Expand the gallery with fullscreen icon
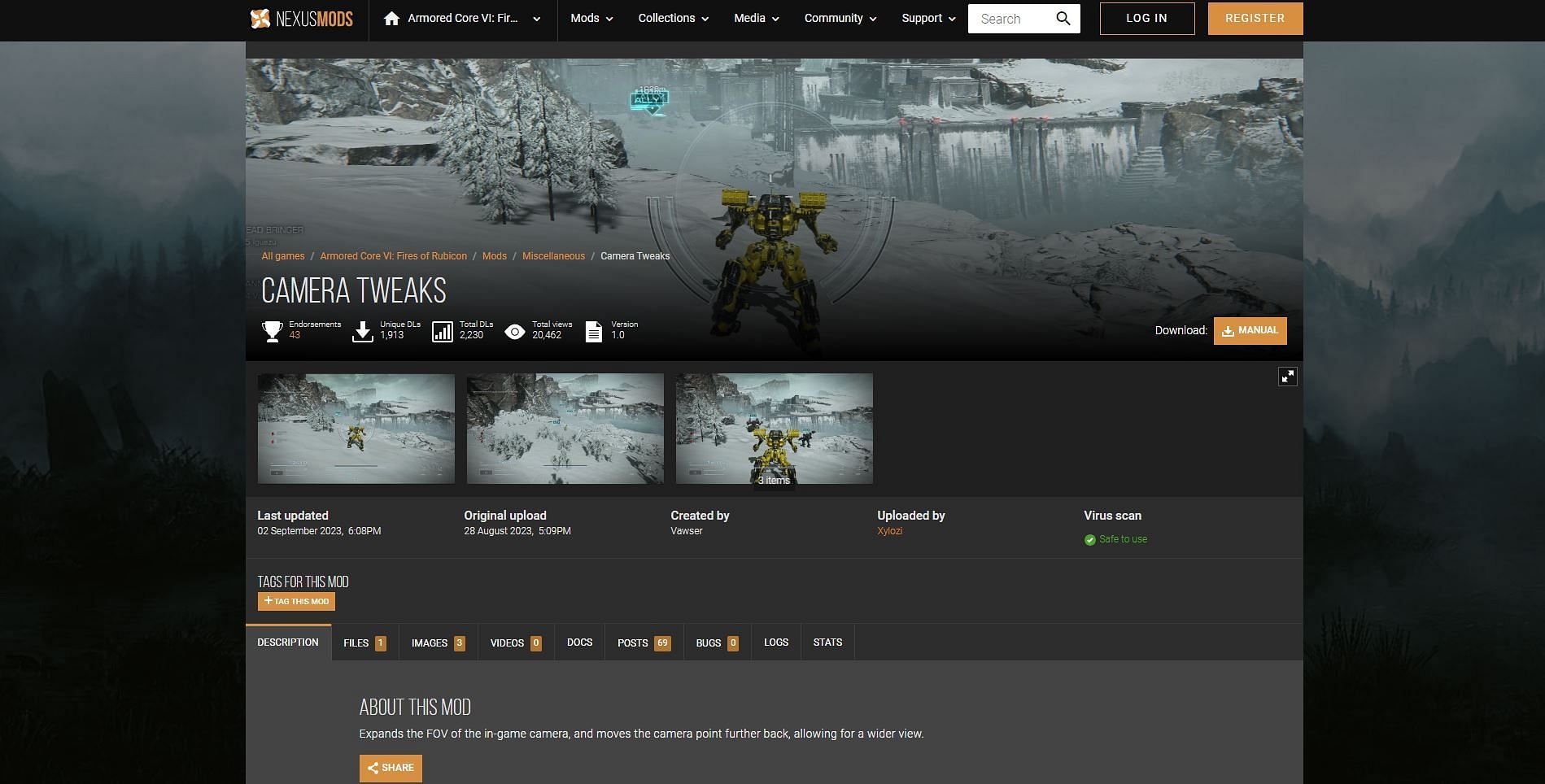Image resolution: width=1545 pixels, height=784 pixels. [1287, 377]
